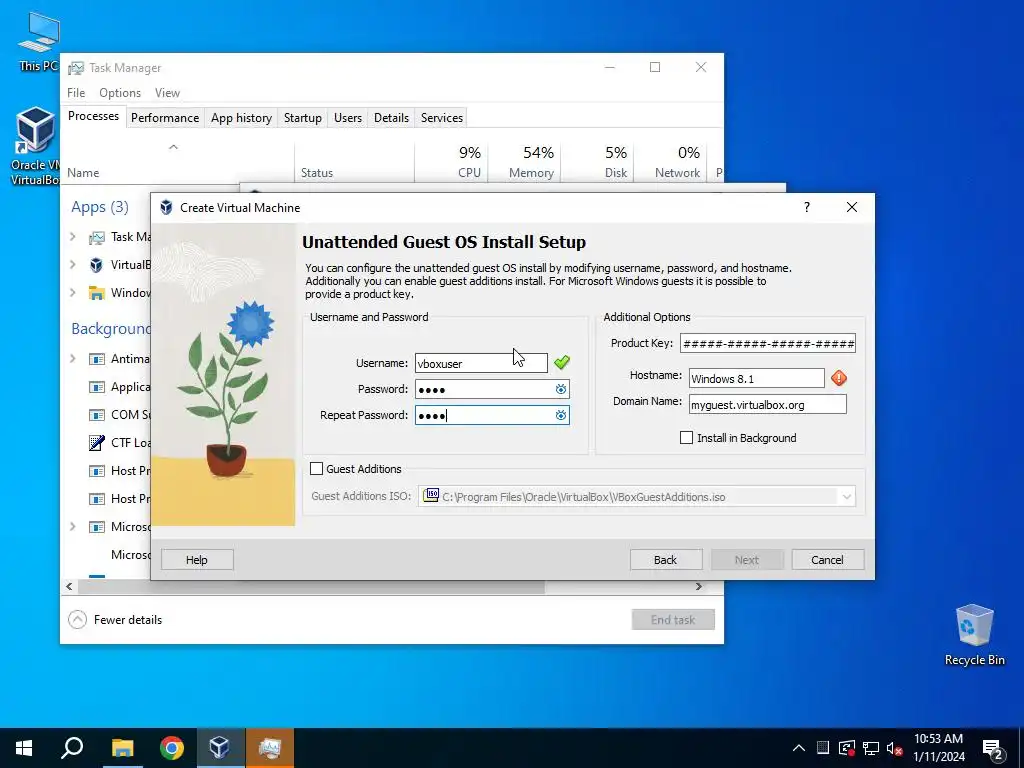The height and width of the screenshot is (768, 1024).
Task: Enable the Guest Additions checkbox
Action: [317, 469]
